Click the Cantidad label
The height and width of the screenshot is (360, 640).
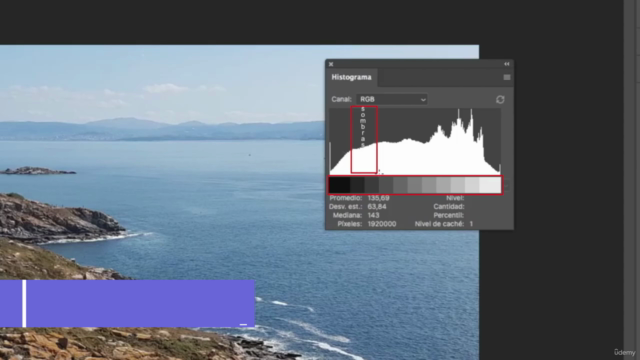click(449, 207)
